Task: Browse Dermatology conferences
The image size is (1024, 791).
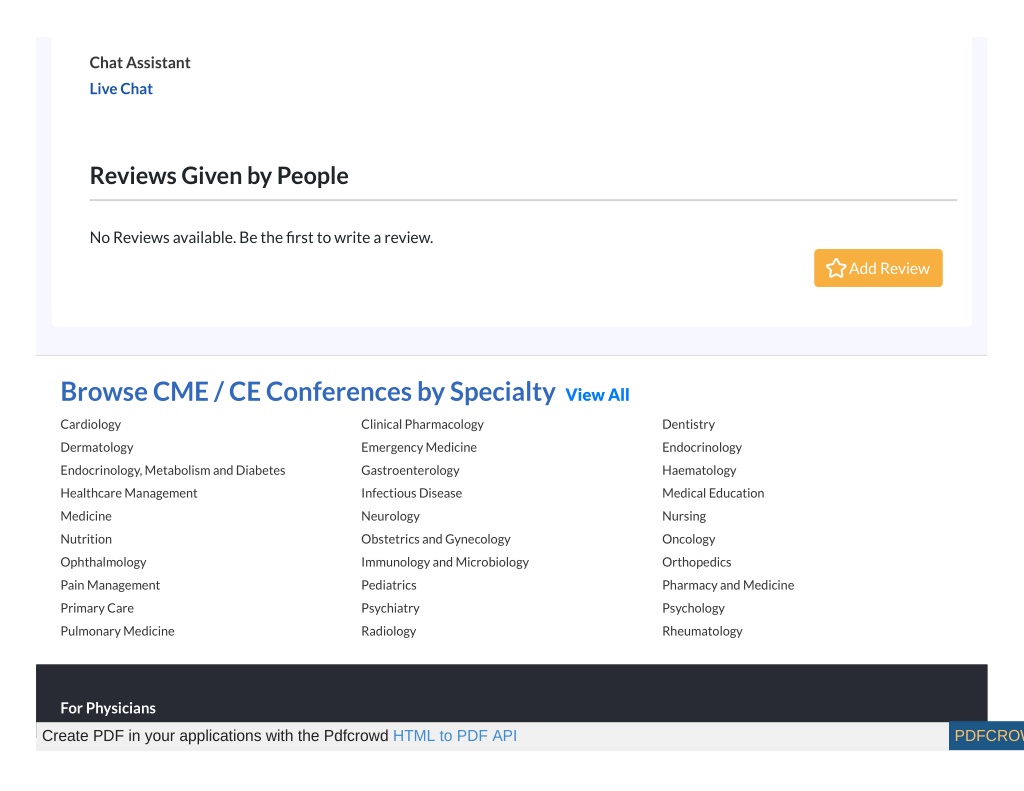Action: (97, 447)
